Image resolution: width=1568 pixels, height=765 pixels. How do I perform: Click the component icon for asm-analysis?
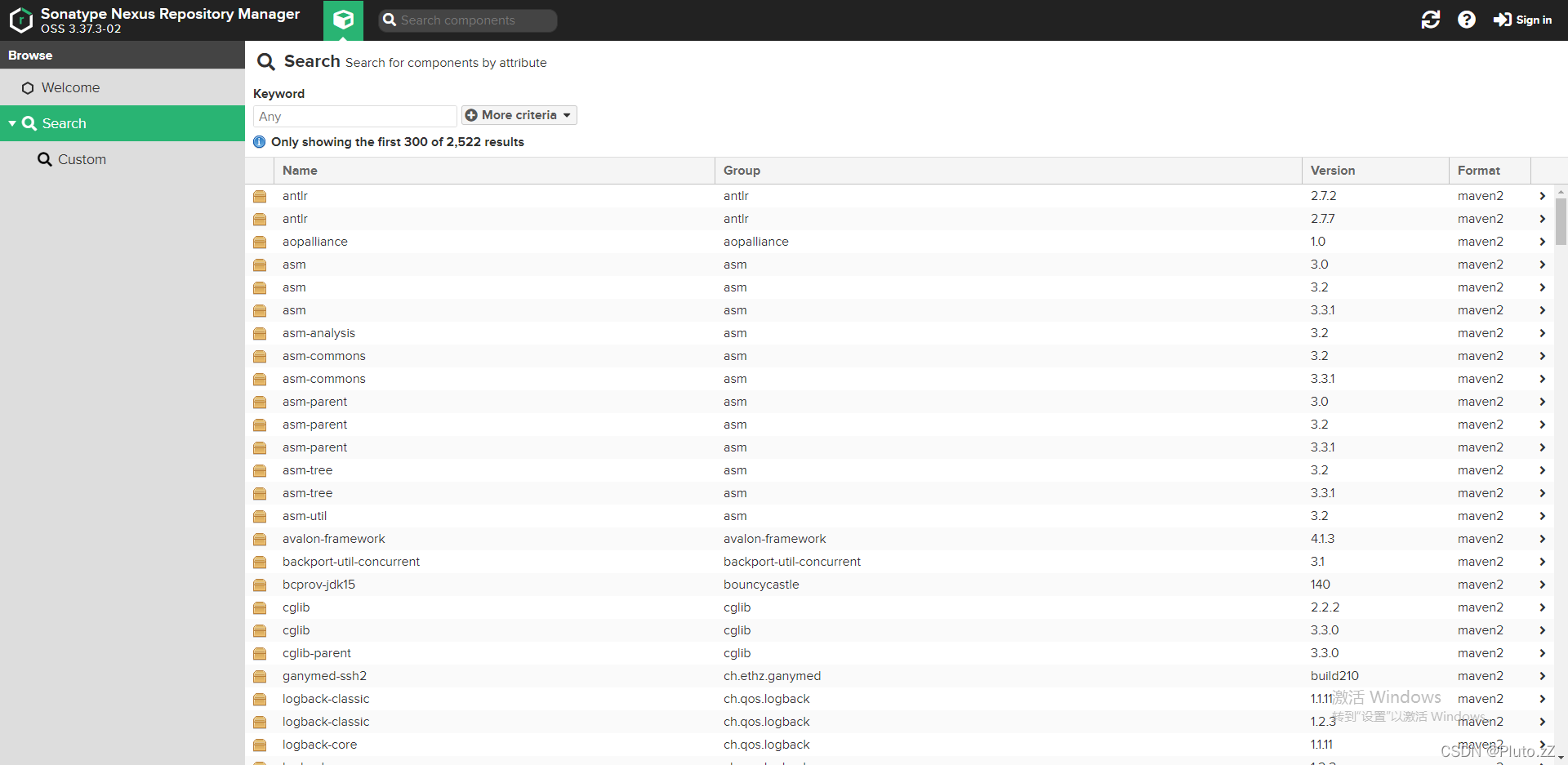coord(260,334)
